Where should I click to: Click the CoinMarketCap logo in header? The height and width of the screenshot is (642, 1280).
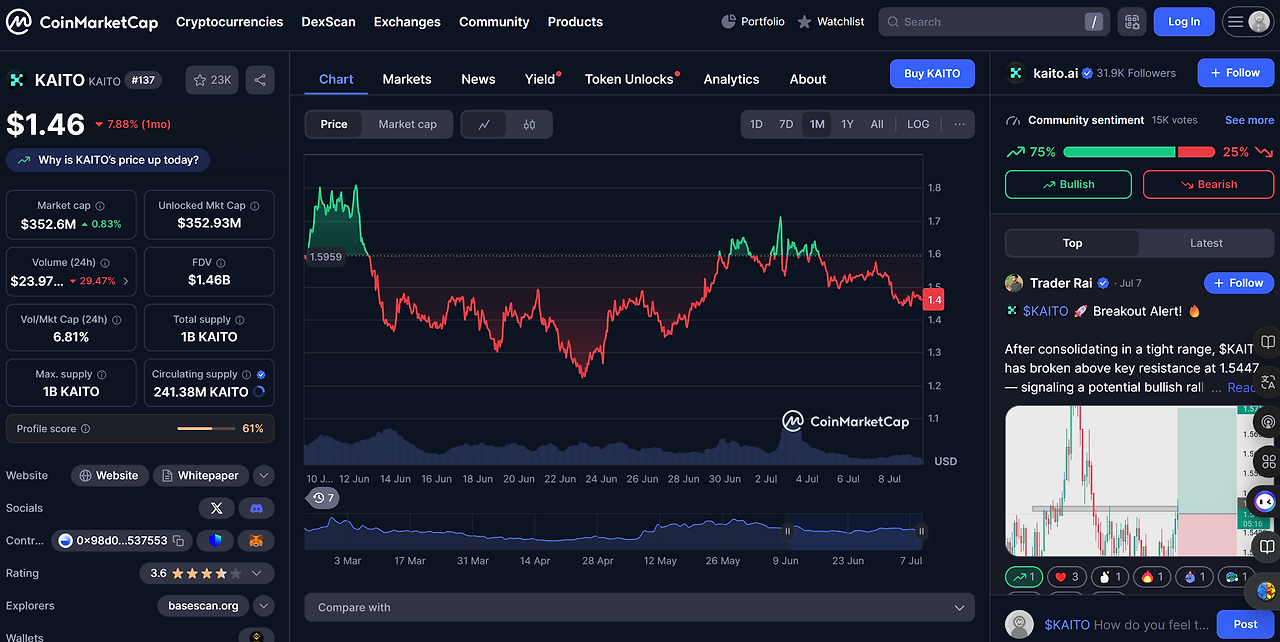click(82, 21)
